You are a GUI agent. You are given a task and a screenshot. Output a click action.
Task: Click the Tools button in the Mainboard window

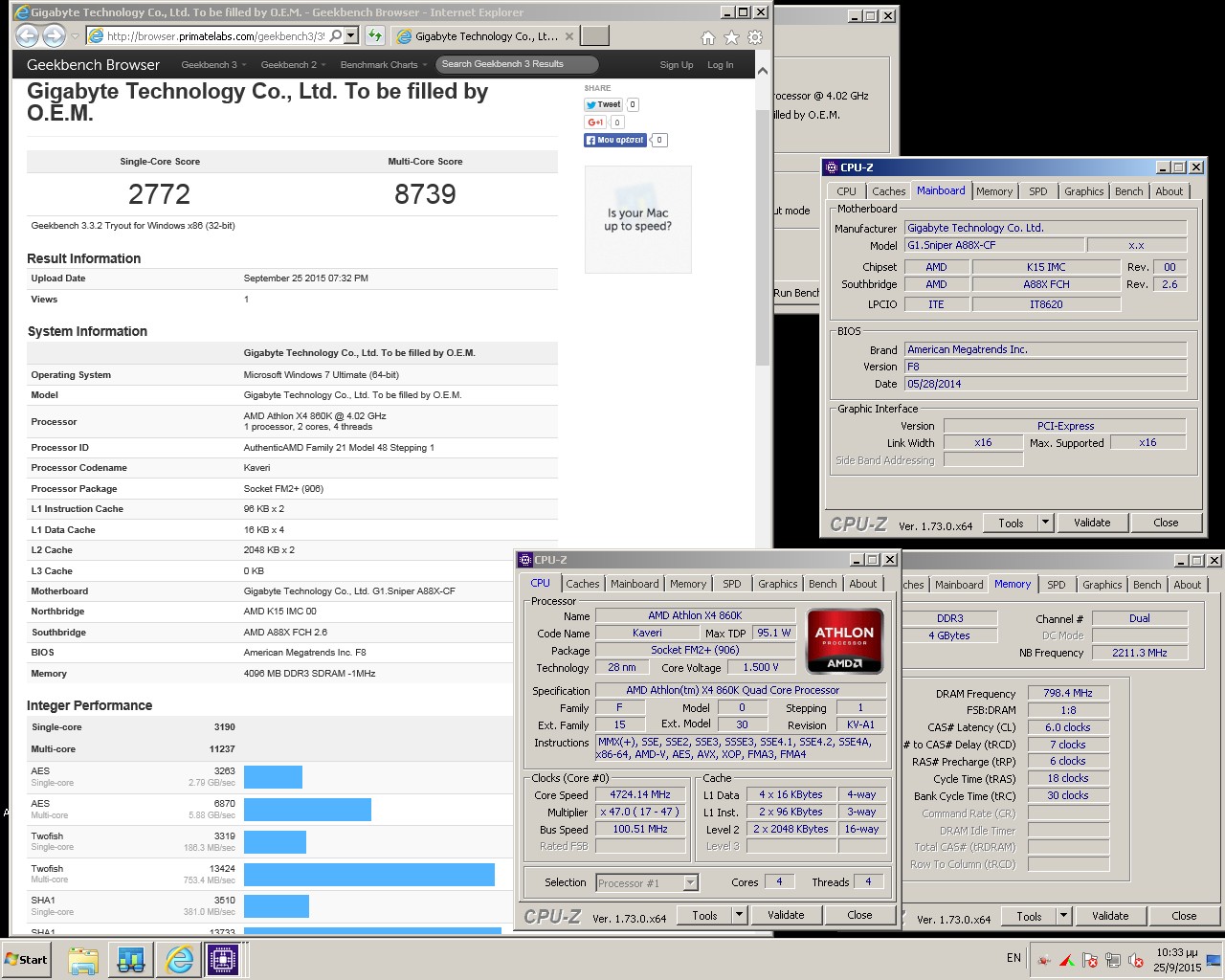tap(1012, 523)
